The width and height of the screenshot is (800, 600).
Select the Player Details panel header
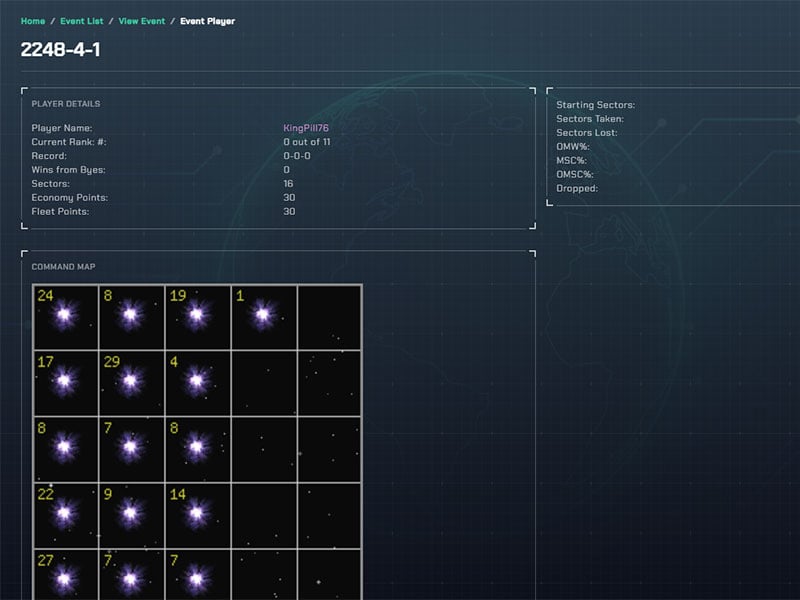pos(64,103)
